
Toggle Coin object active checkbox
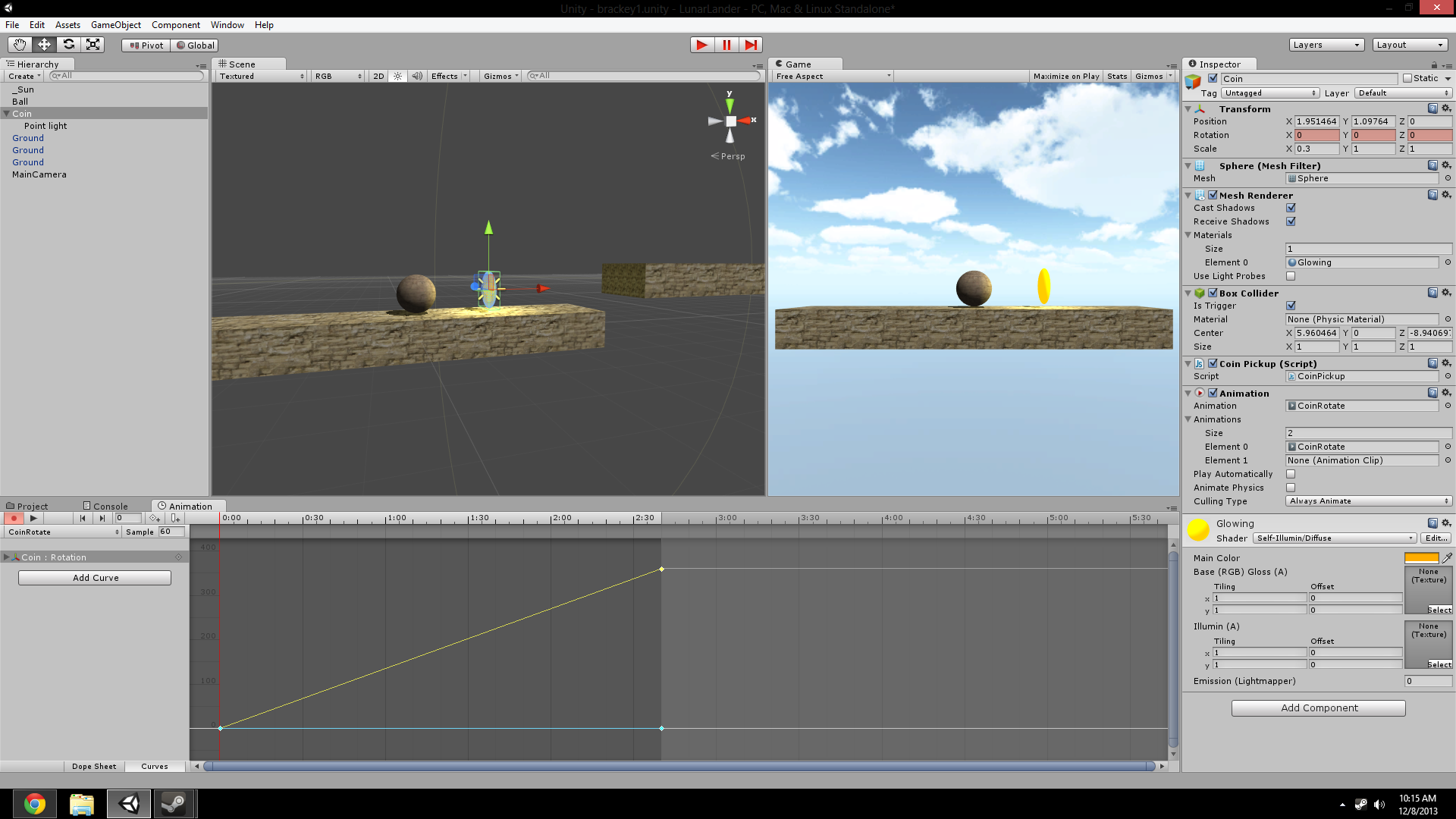point(1213,78)
